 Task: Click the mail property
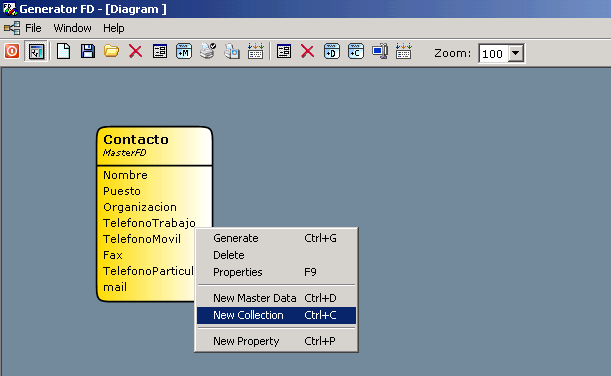pos(115,287)
